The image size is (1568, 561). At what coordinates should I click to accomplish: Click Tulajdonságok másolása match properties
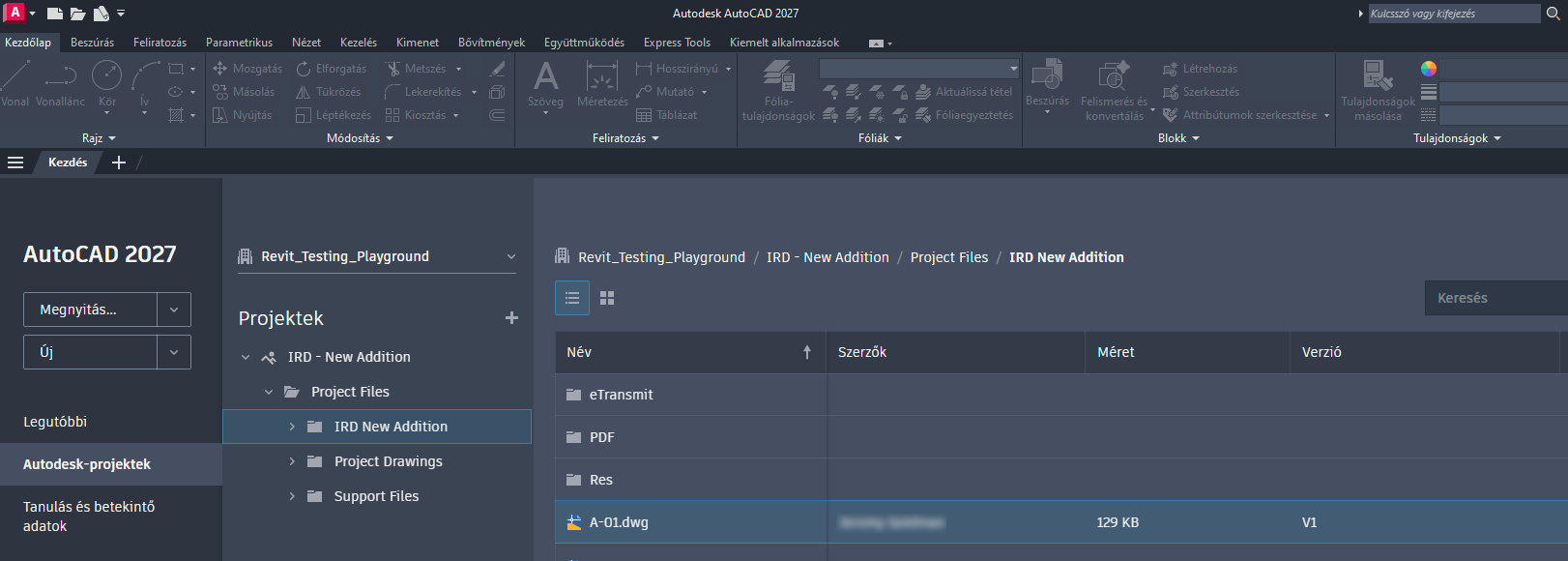pyautogui.click(x=1378, y=90)
